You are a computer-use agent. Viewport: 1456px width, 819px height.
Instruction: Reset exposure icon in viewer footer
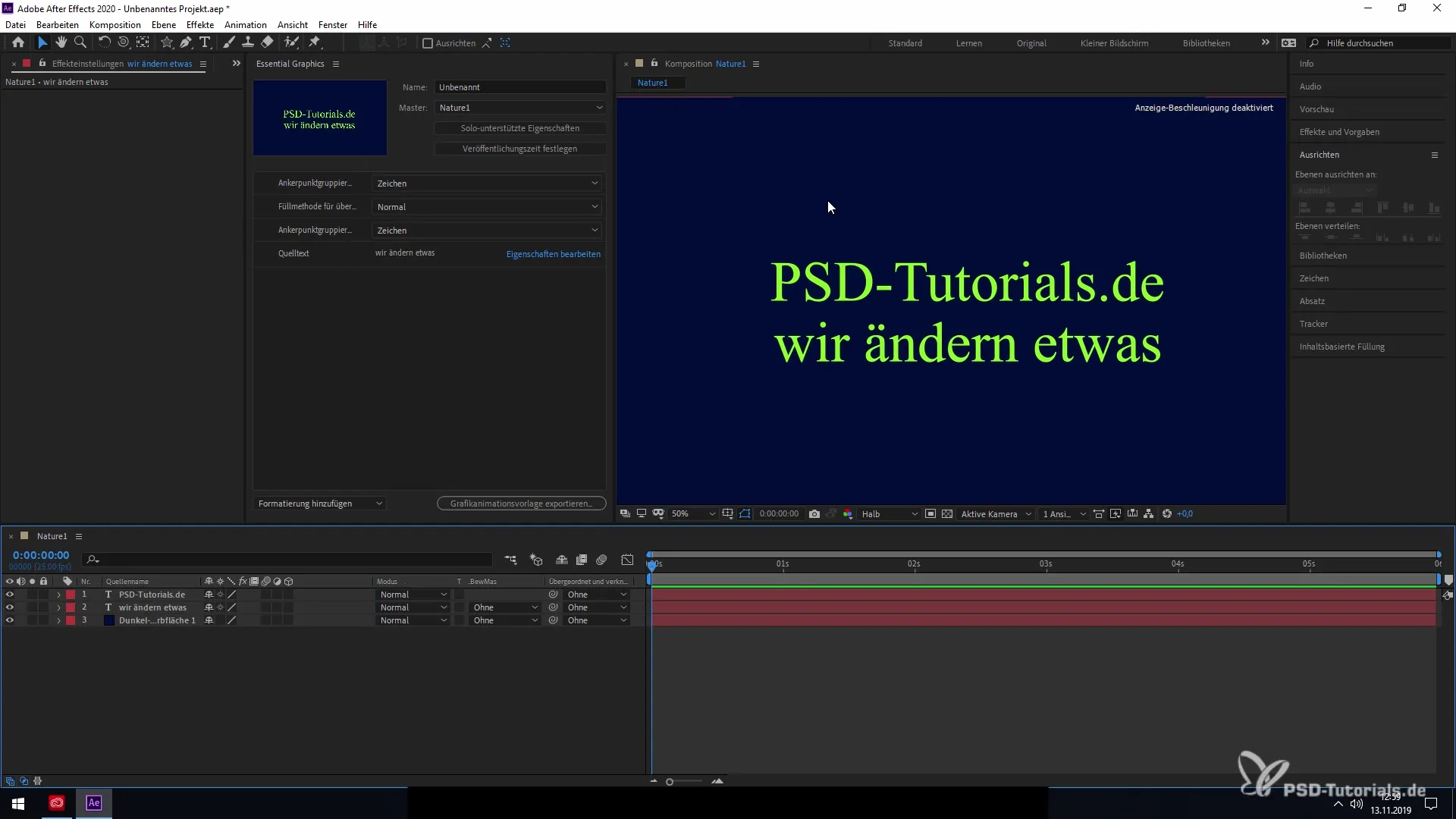(1167, 513)
